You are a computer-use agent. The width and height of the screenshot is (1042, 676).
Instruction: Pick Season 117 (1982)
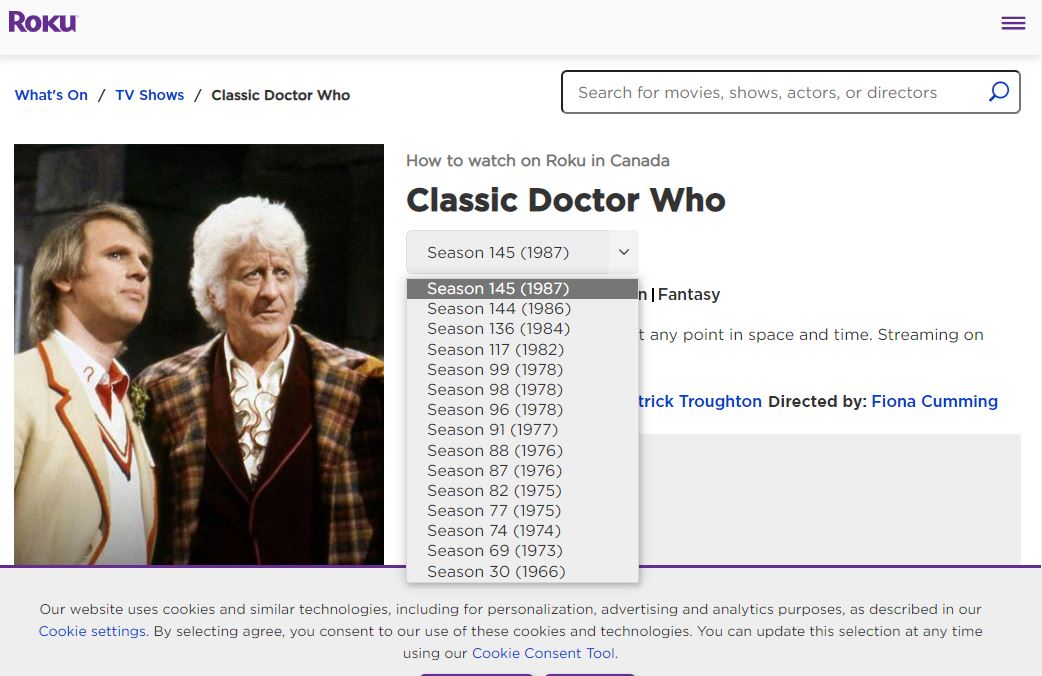495,349
